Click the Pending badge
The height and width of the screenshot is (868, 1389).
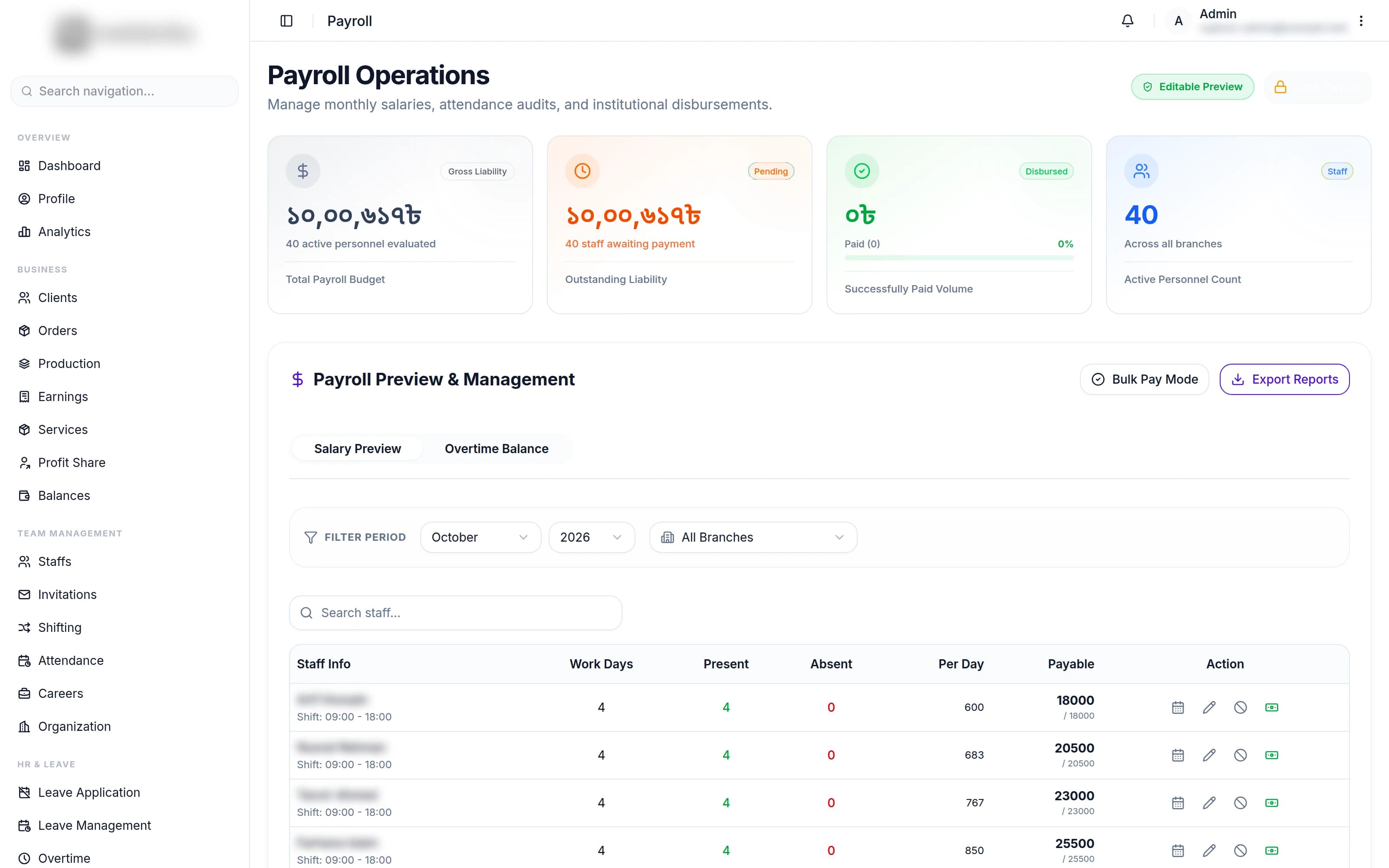pyautogui.click(x=771, y=171)
